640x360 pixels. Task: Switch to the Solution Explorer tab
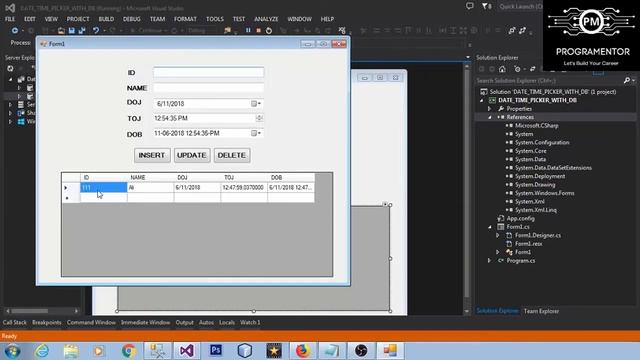pos(498,311)
